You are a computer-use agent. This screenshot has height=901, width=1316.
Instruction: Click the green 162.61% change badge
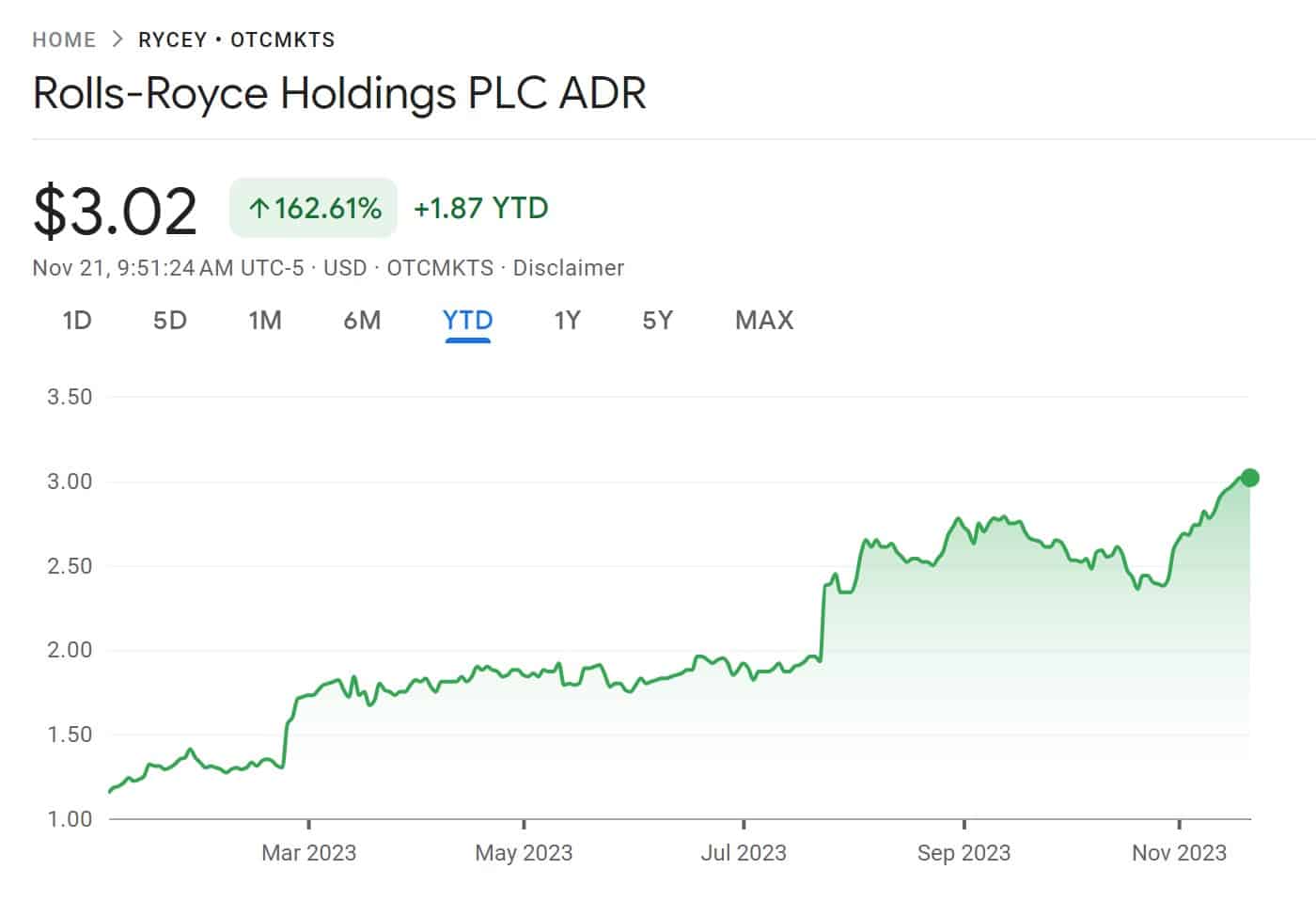point(314,208)
